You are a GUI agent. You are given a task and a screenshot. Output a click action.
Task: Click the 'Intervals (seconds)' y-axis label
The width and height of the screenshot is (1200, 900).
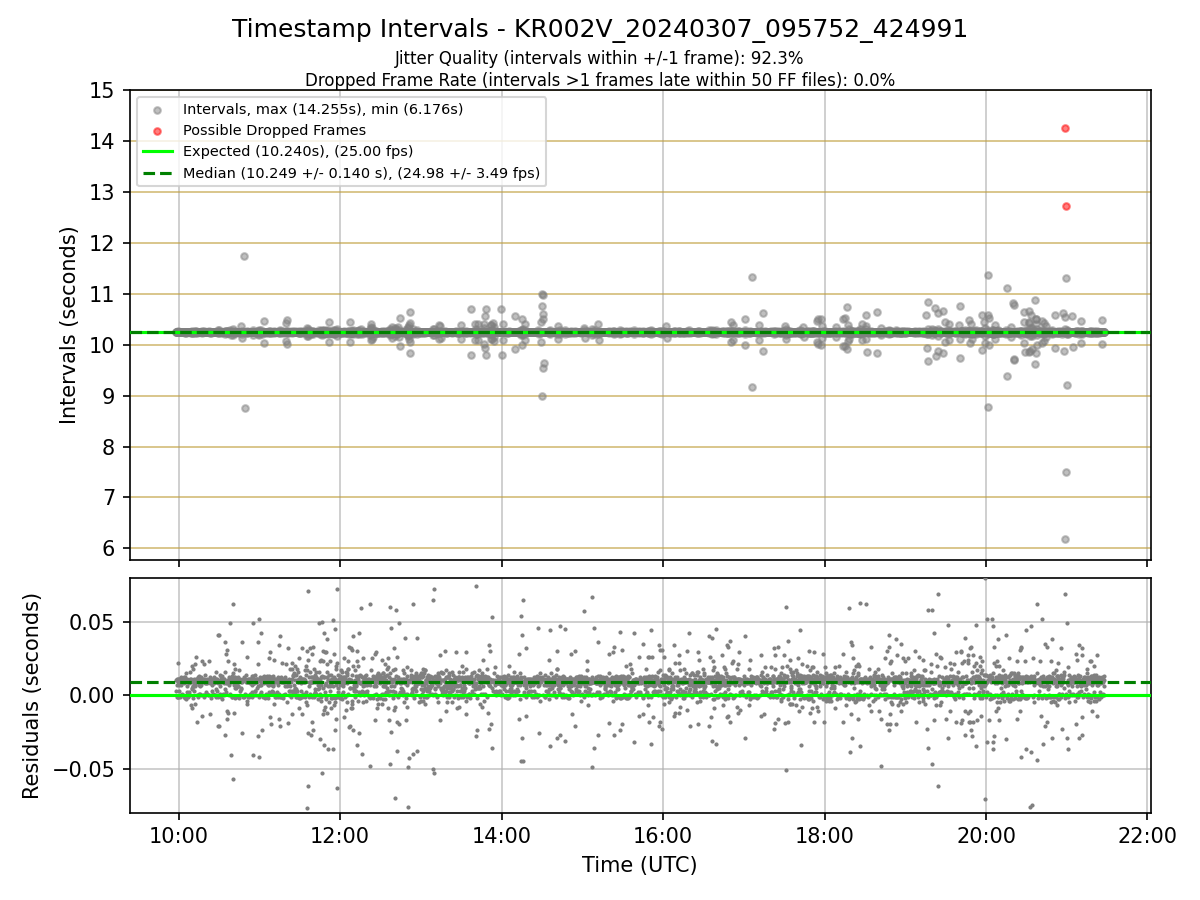(x=68, y=325)
